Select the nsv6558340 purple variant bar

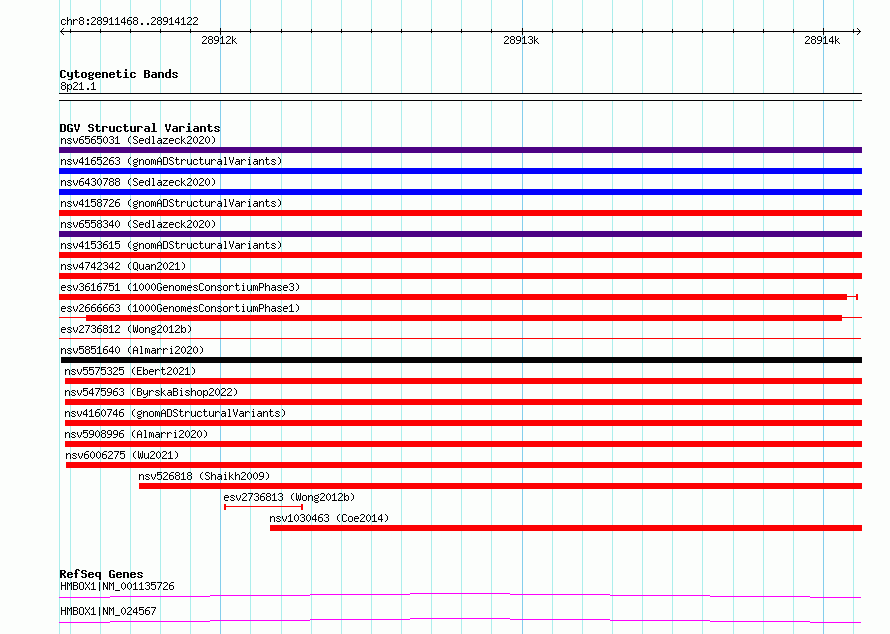460,234
